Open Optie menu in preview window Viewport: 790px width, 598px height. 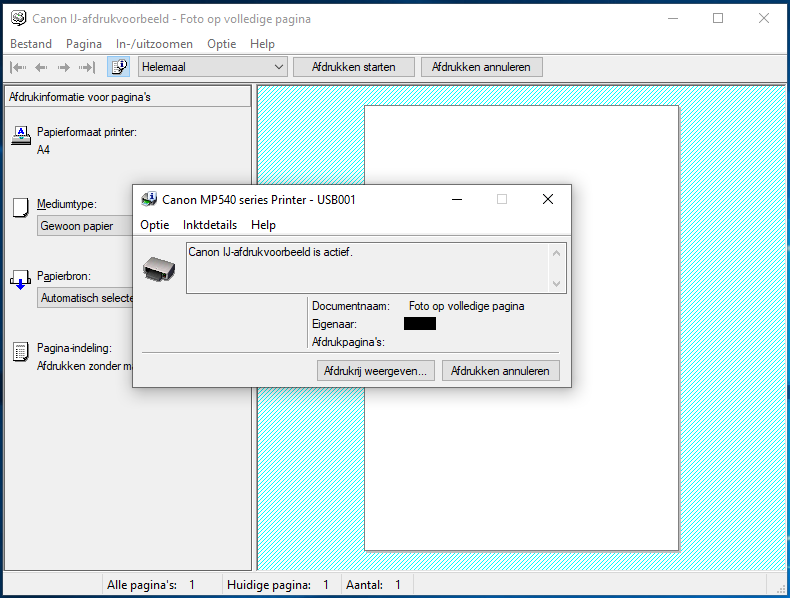tap(222, 44)
